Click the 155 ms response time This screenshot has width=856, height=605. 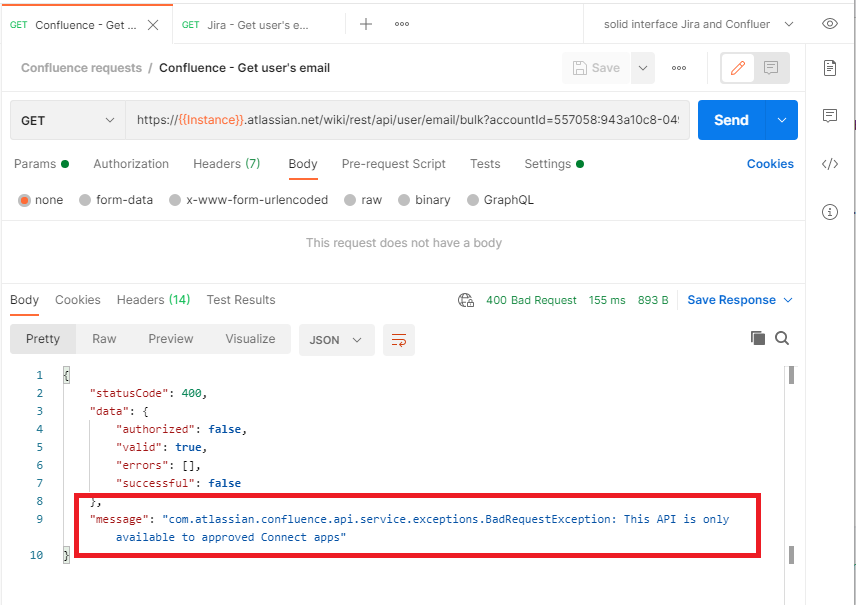click(x=607, y=300)
